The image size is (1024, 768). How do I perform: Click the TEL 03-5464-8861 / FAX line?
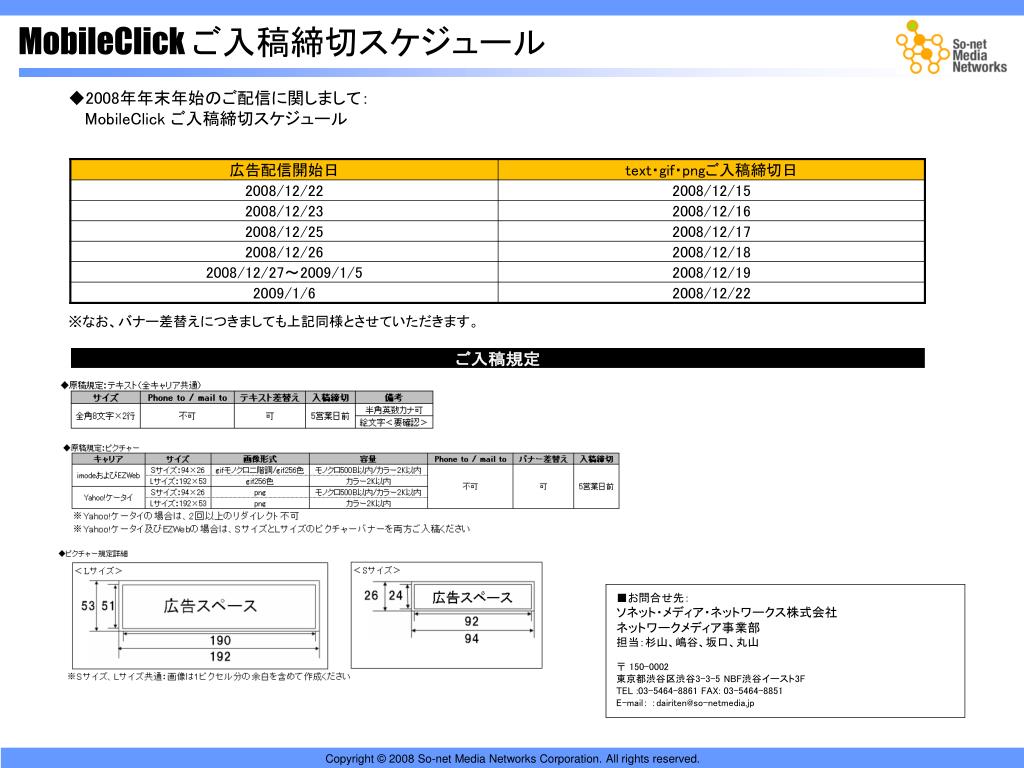click(699, 691)
